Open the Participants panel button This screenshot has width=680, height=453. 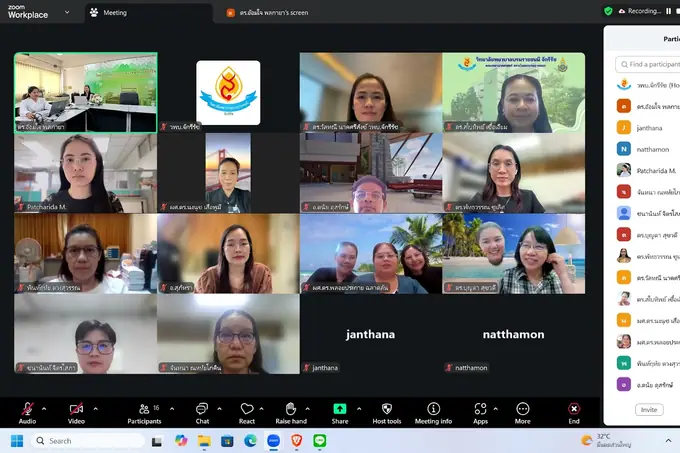144,413
